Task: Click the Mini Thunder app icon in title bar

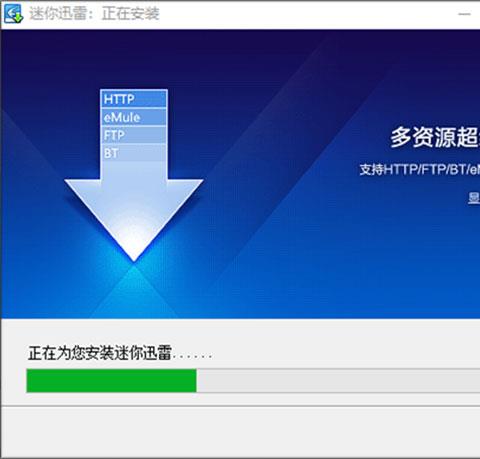Action: (13, 14)
